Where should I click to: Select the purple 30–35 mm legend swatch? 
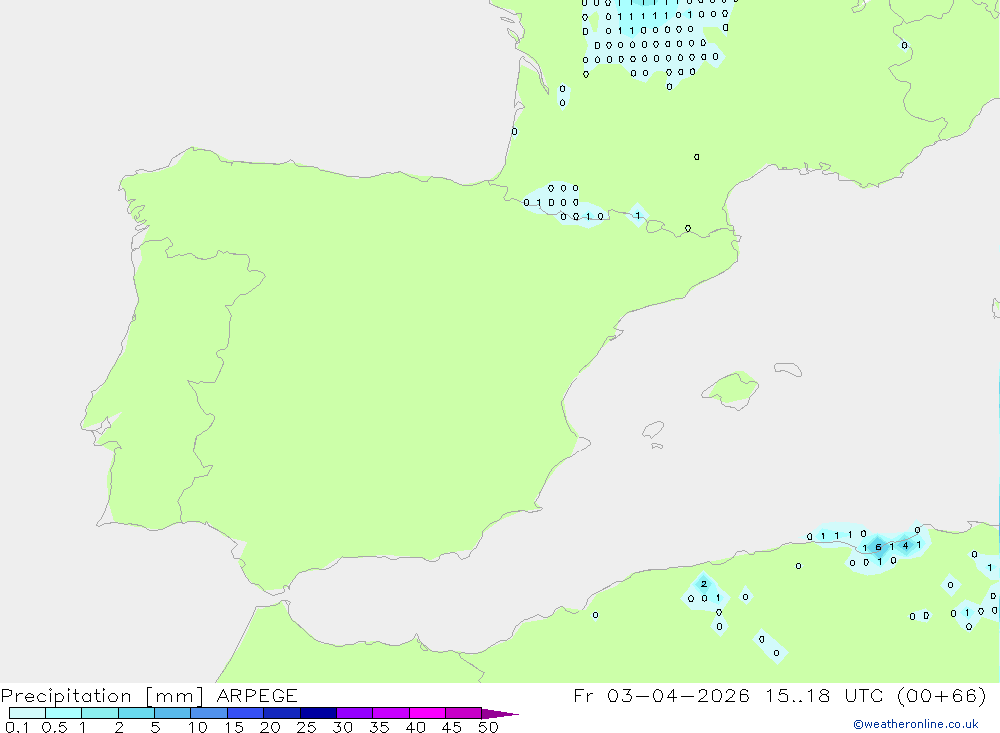click(354, 714)
